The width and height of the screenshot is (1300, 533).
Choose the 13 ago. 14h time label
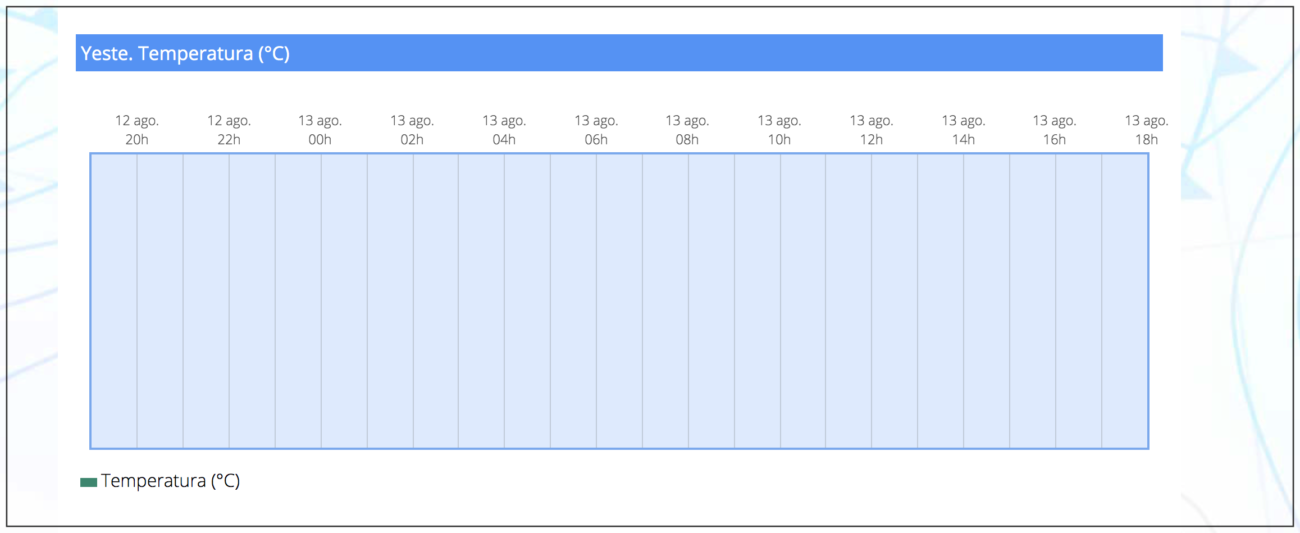click(964, 130)
